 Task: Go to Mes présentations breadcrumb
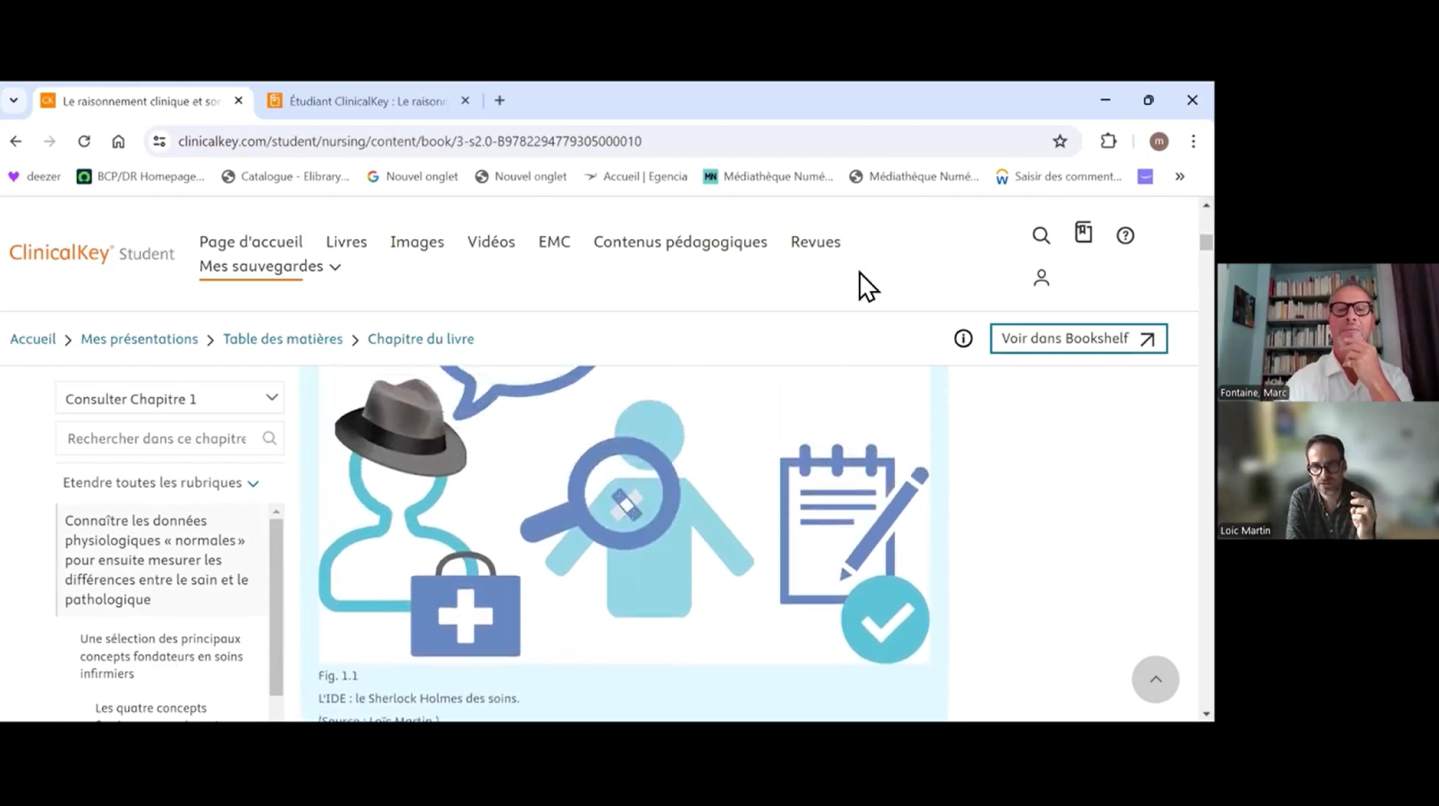pos(139,339)
